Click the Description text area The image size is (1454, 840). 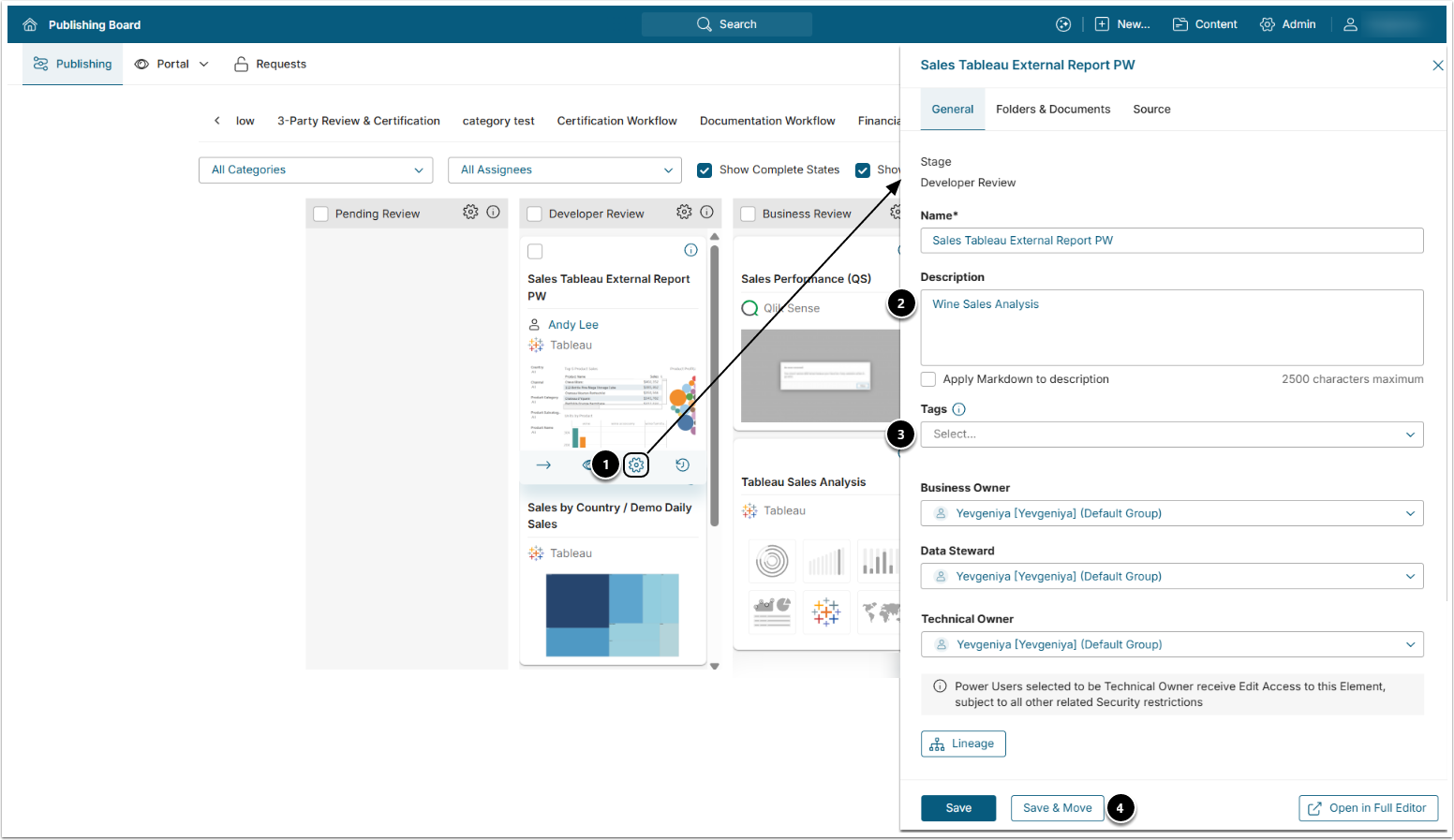(x=1172, y=327)
